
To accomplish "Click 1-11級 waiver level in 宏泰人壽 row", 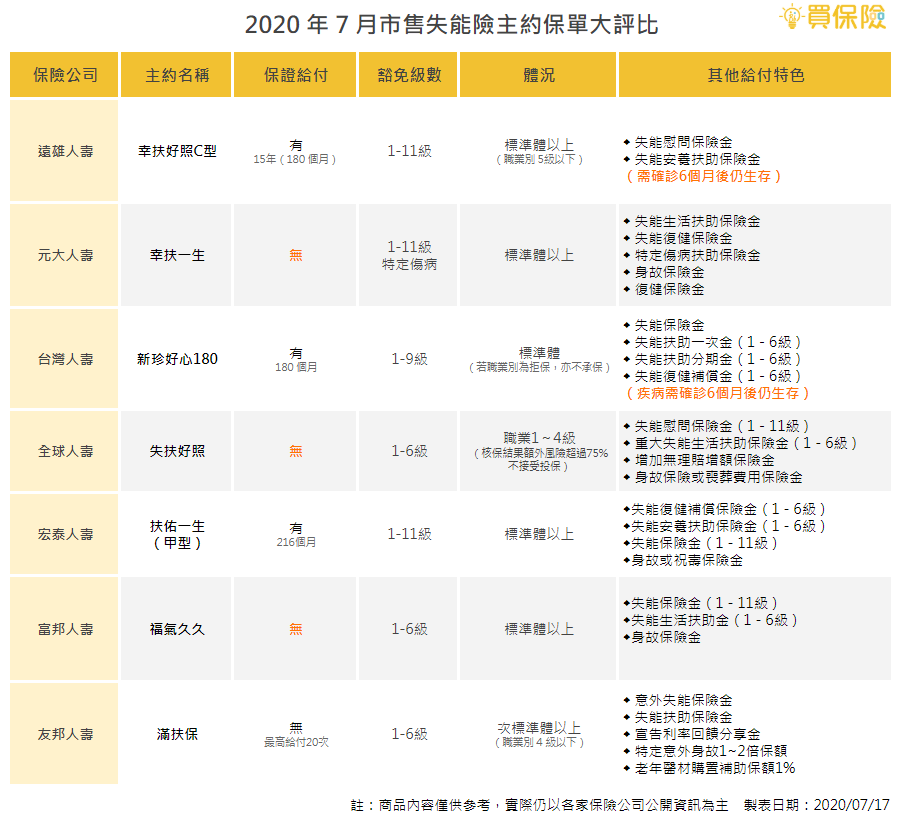I will point(409,534).
